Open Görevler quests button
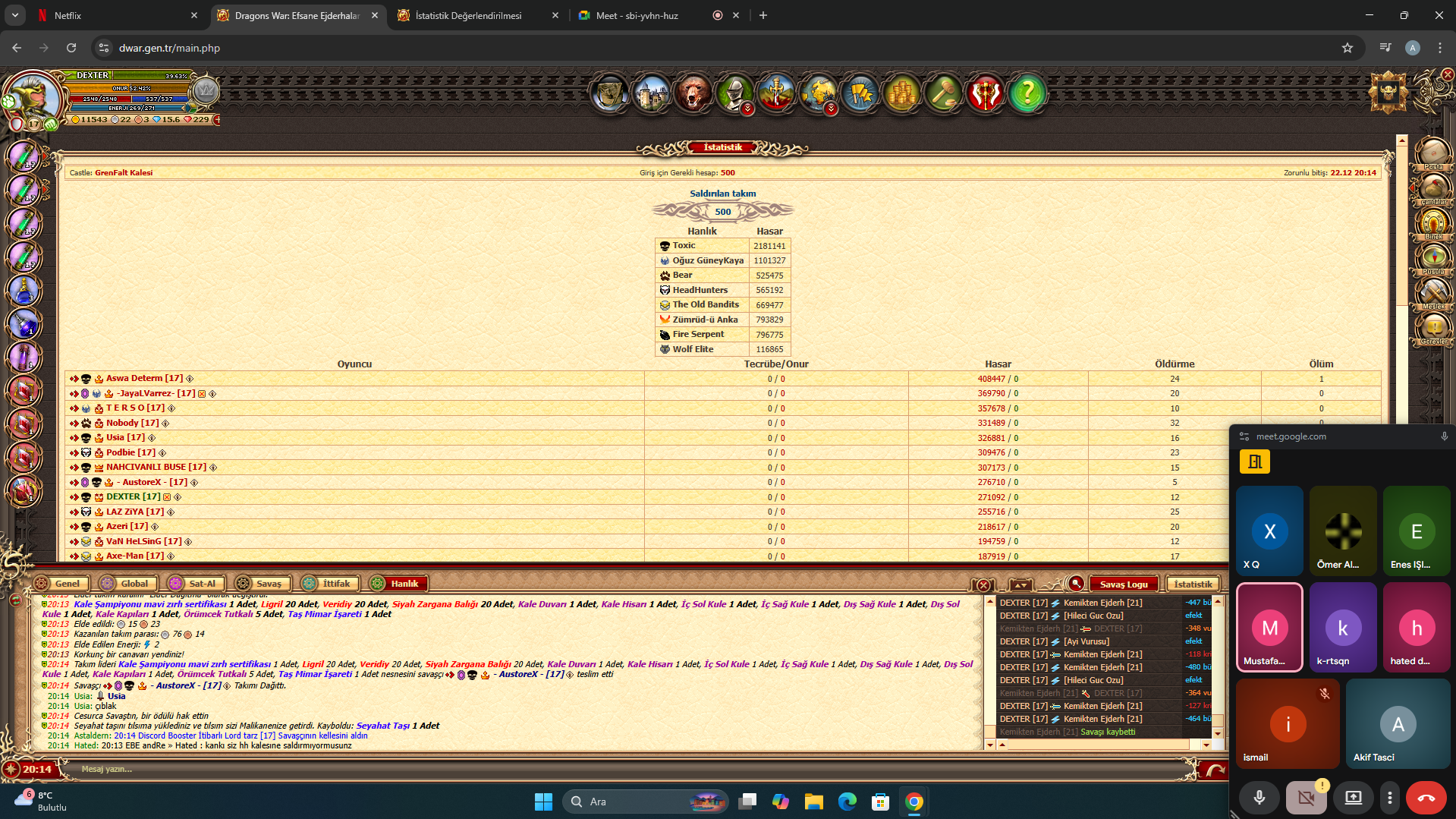This screenshot has height=819, width=1456. click(x=1433, y=329)
